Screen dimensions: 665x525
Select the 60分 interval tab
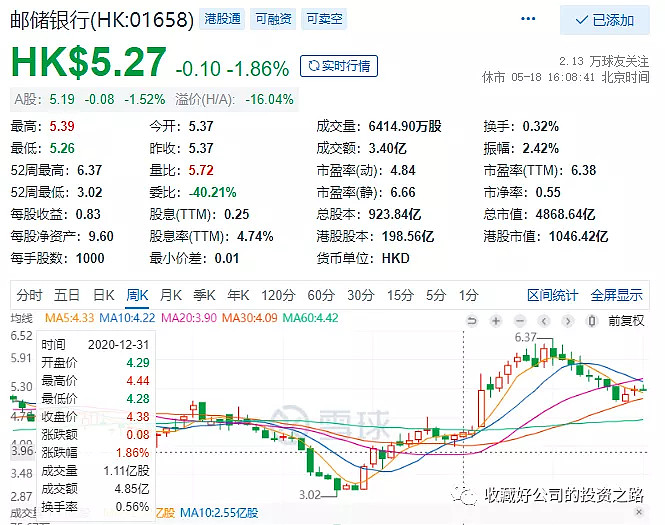click(321, 295)
